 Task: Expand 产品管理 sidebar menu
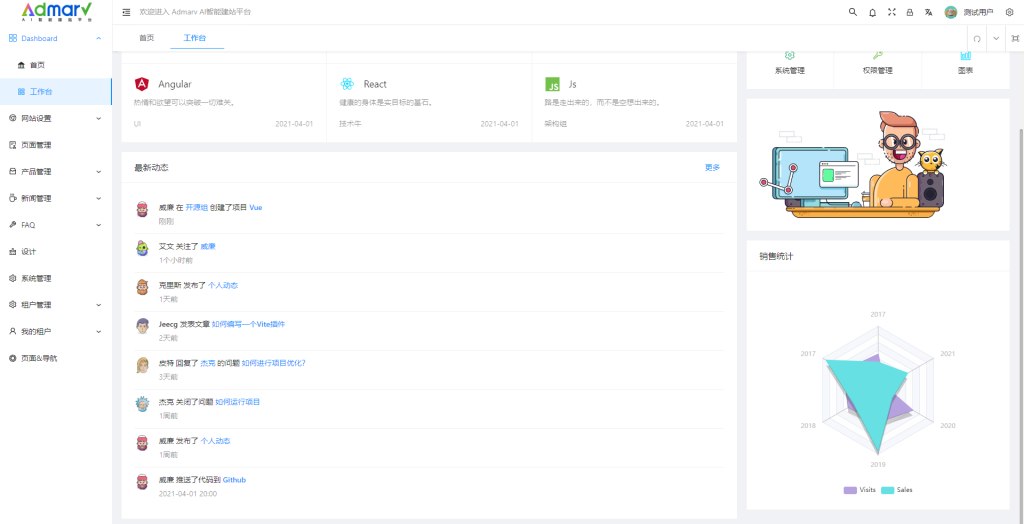coord(56,172)
